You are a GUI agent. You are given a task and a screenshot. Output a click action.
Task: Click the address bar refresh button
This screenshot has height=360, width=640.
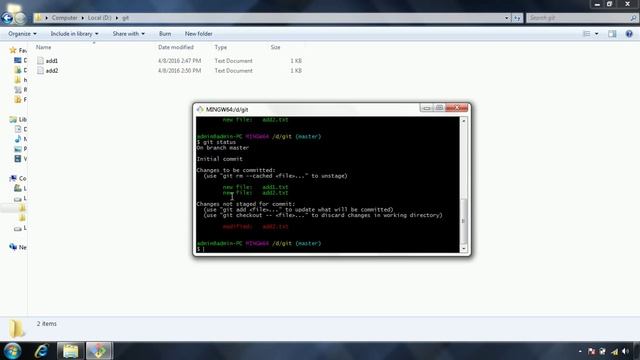tap(517, 18)
